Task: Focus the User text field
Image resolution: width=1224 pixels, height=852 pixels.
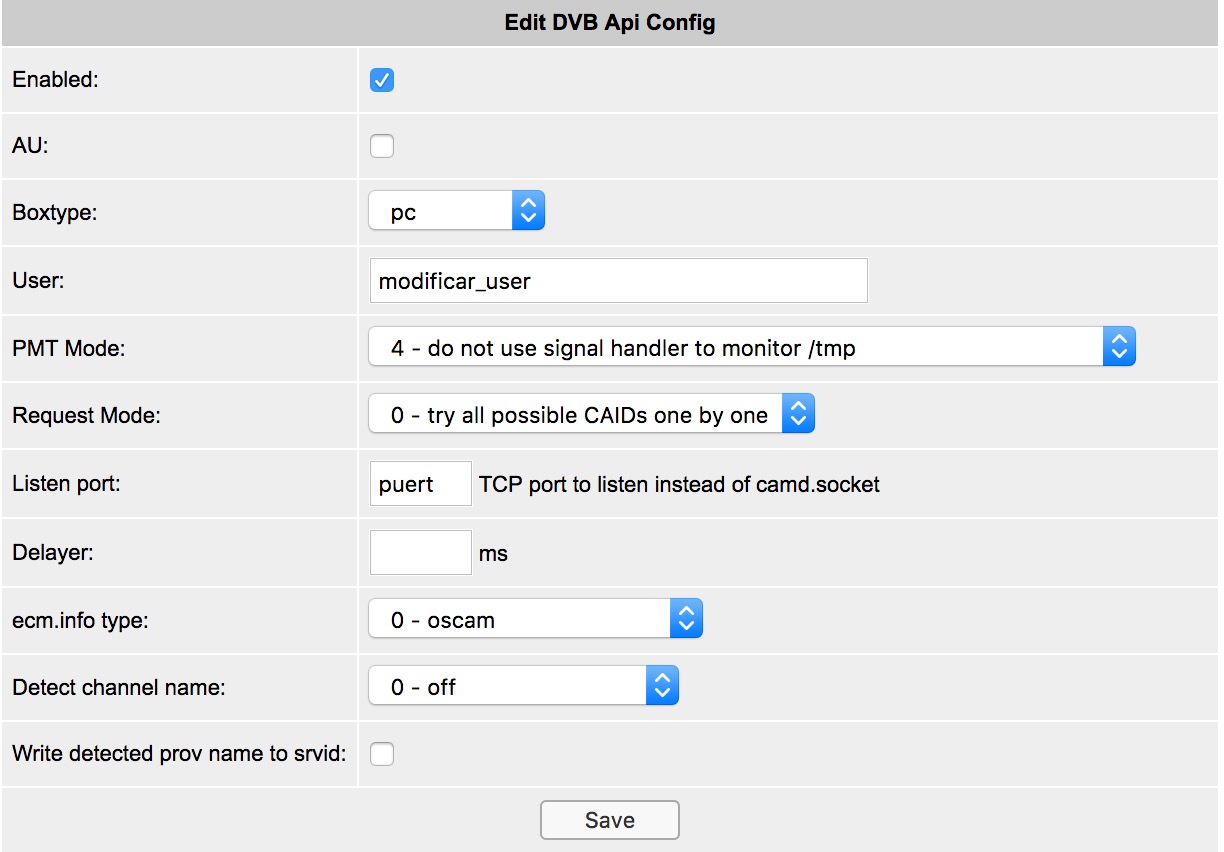Action: (618, 281)
